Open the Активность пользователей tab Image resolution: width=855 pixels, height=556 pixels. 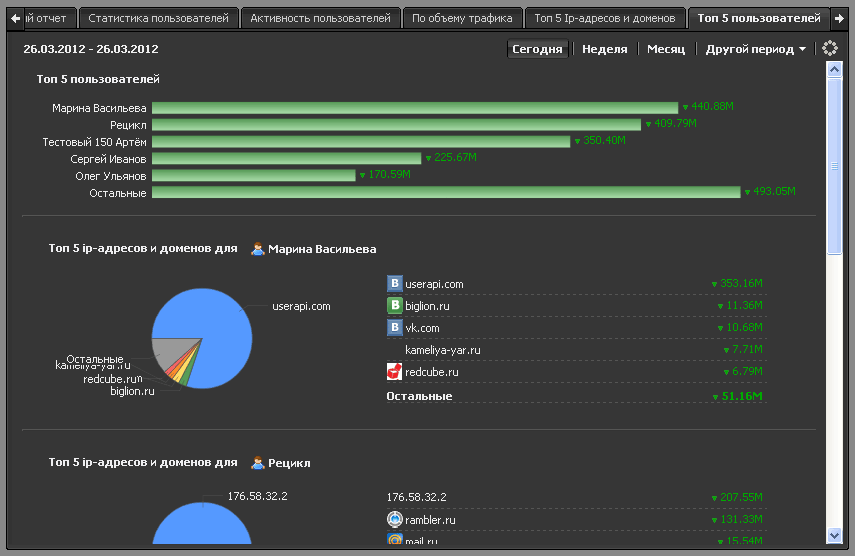[320, 18]
